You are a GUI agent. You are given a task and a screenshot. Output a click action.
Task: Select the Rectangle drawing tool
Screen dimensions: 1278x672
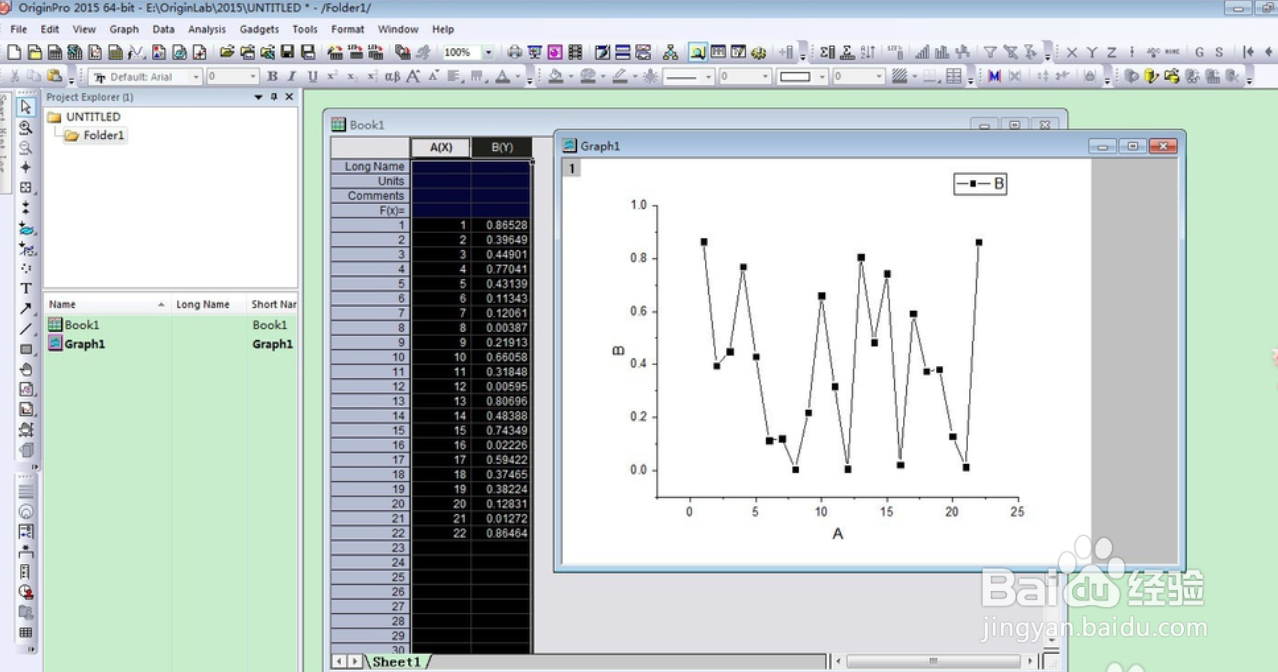[26, 349]
